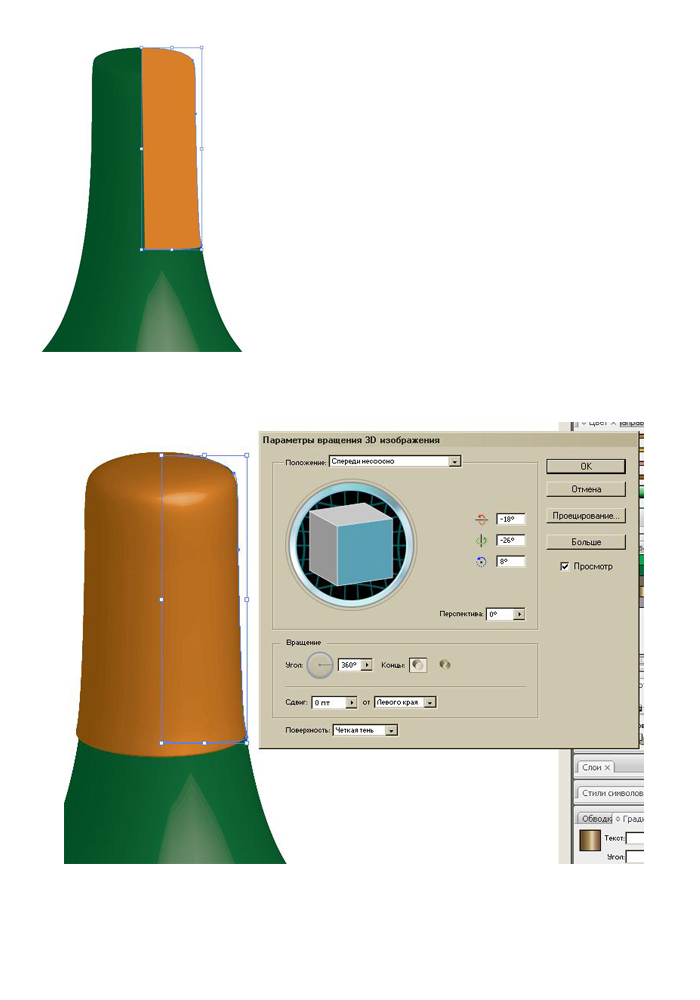The height and width of the screenshot is (1000, 700).
Task: Click the Z rotation field showing 8°
Action: click(510, 562)
